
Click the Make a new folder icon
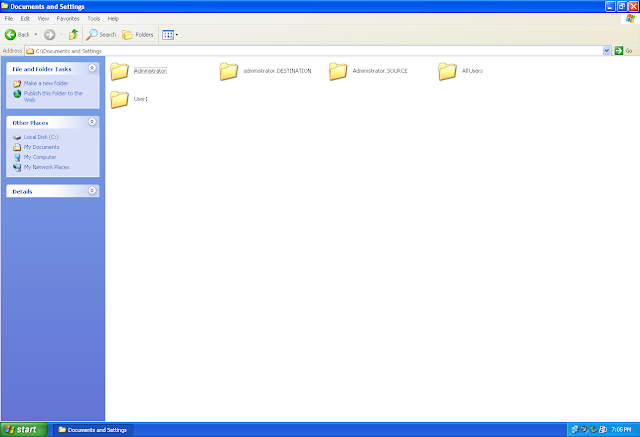(x=17, y=84)
